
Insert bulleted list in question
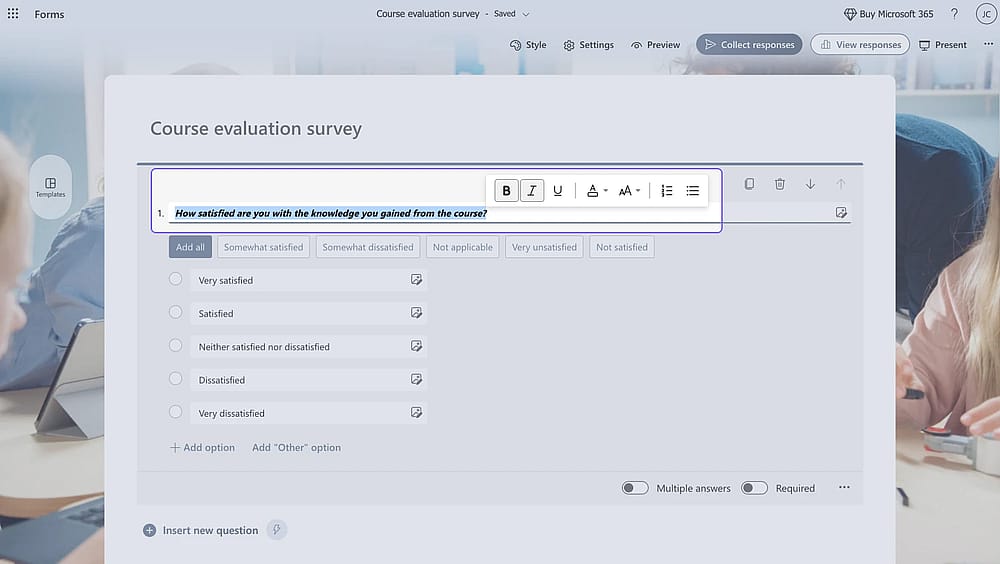693,190
